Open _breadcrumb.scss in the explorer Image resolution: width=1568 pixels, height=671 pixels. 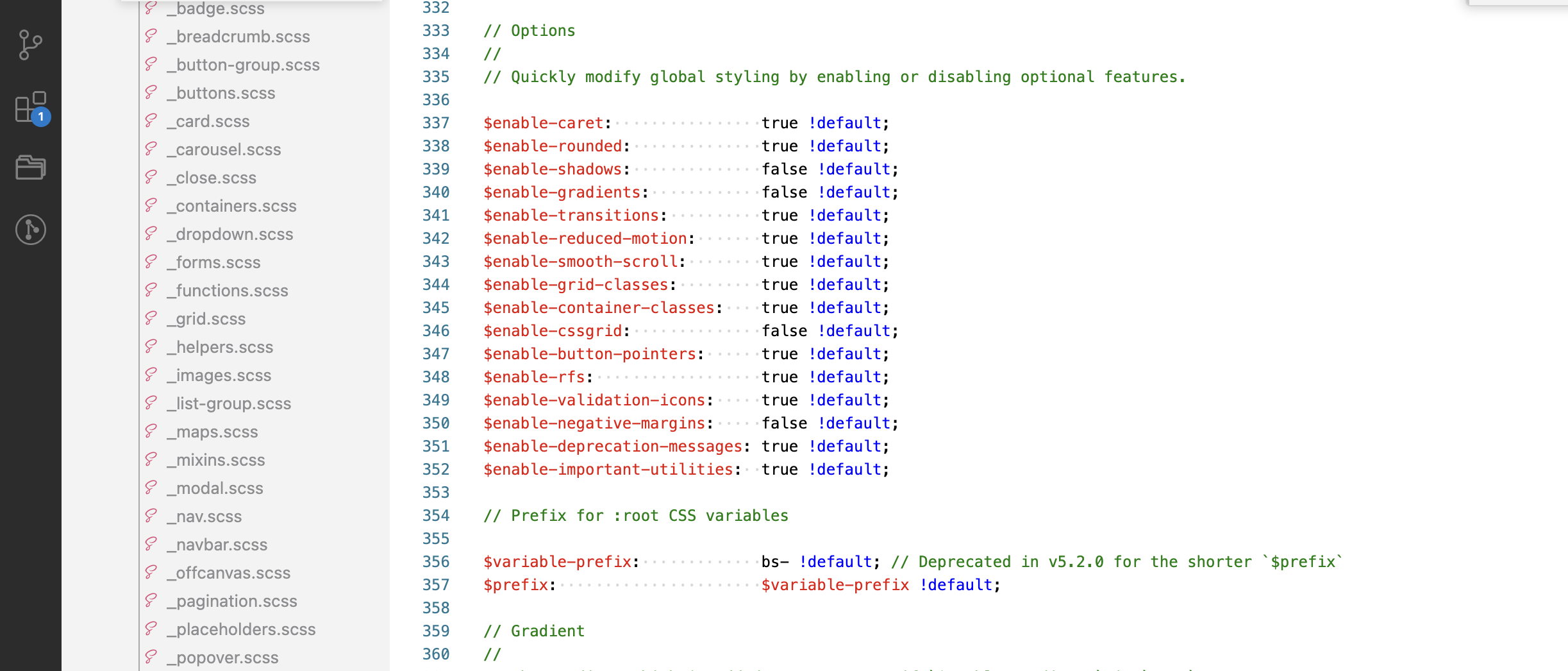[238, 37]
